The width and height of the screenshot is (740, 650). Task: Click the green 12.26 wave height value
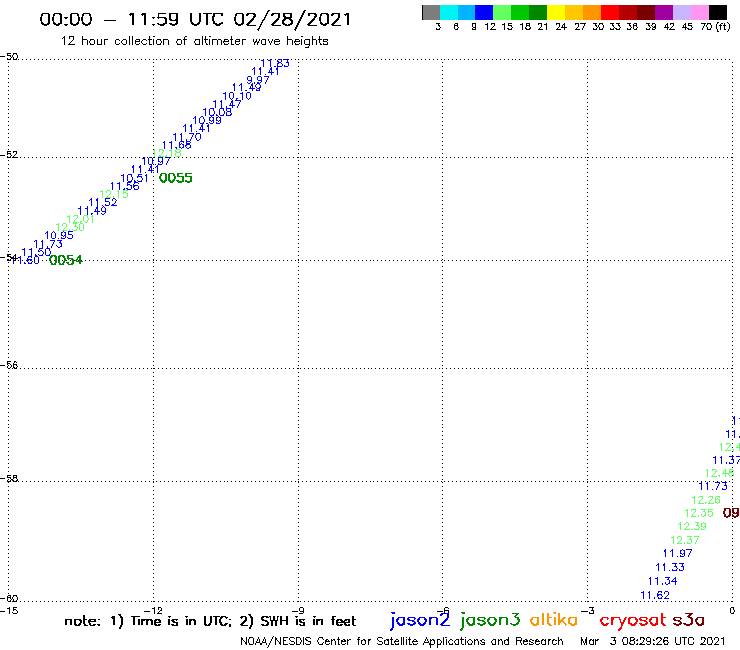point(706,500)
